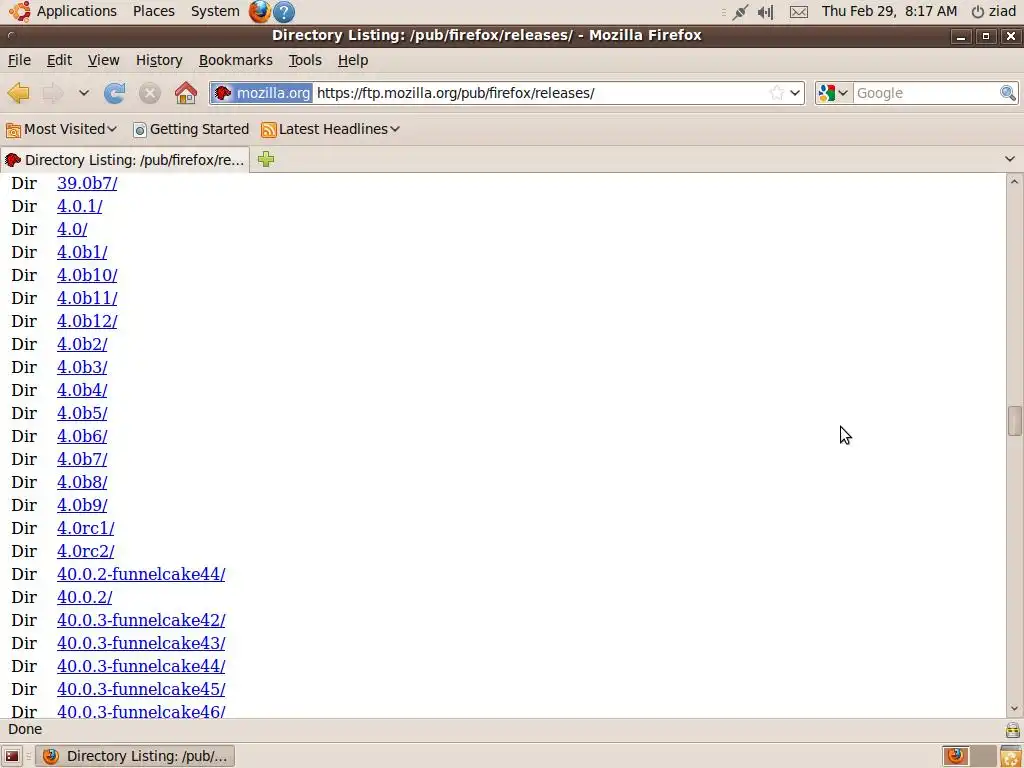Focus the Google search field
Screen dimensions: 1024x768
tap(925, 93)
